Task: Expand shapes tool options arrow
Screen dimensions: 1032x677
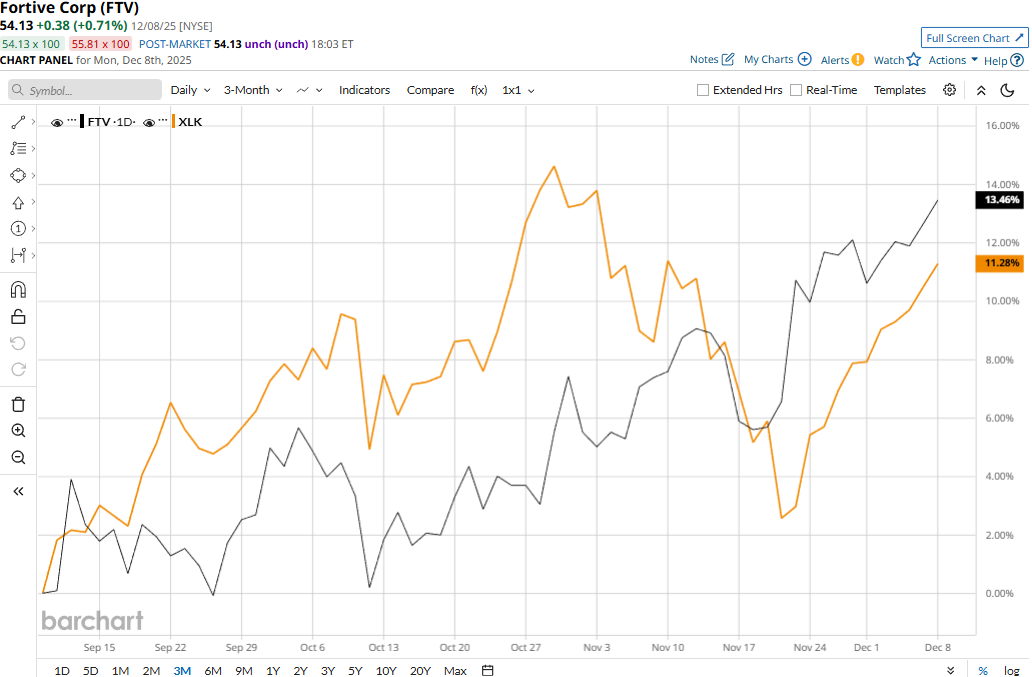Action: point(33,176)
